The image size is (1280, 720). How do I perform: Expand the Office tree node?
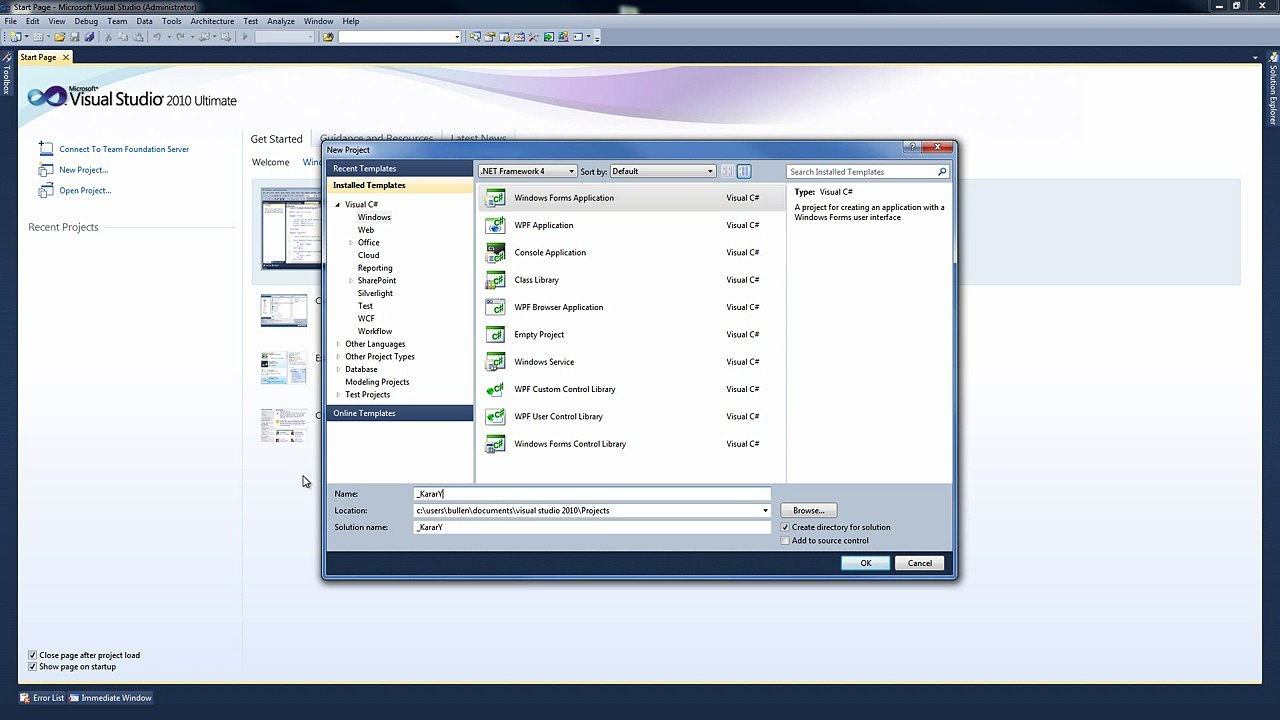(351, 243)
